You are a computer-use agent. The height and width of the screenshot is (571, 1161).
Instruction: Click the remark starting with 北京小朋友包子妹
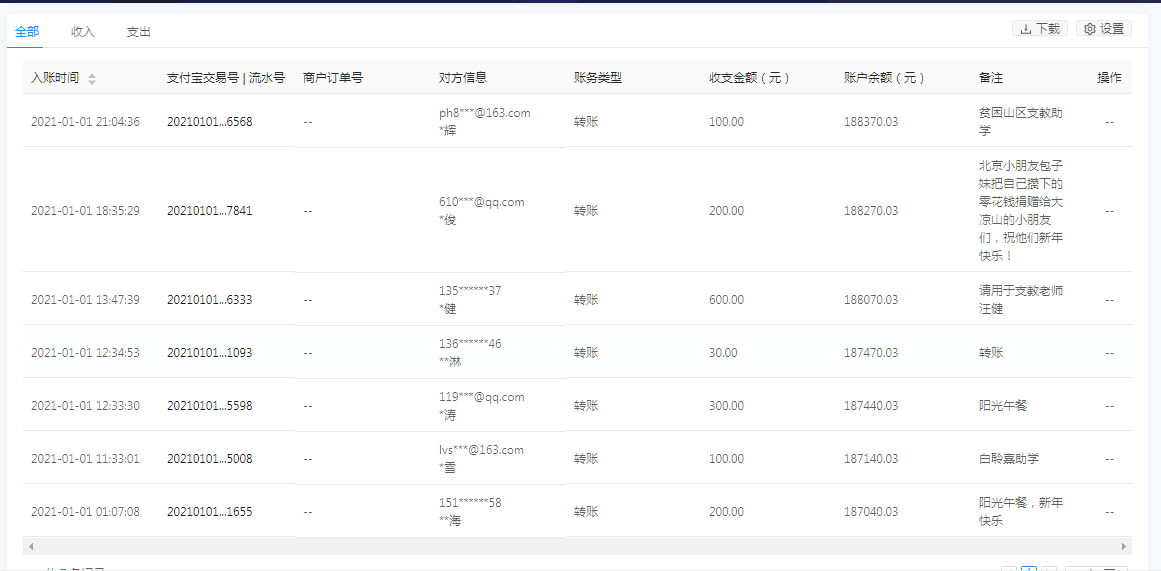tap(1021, 210)
